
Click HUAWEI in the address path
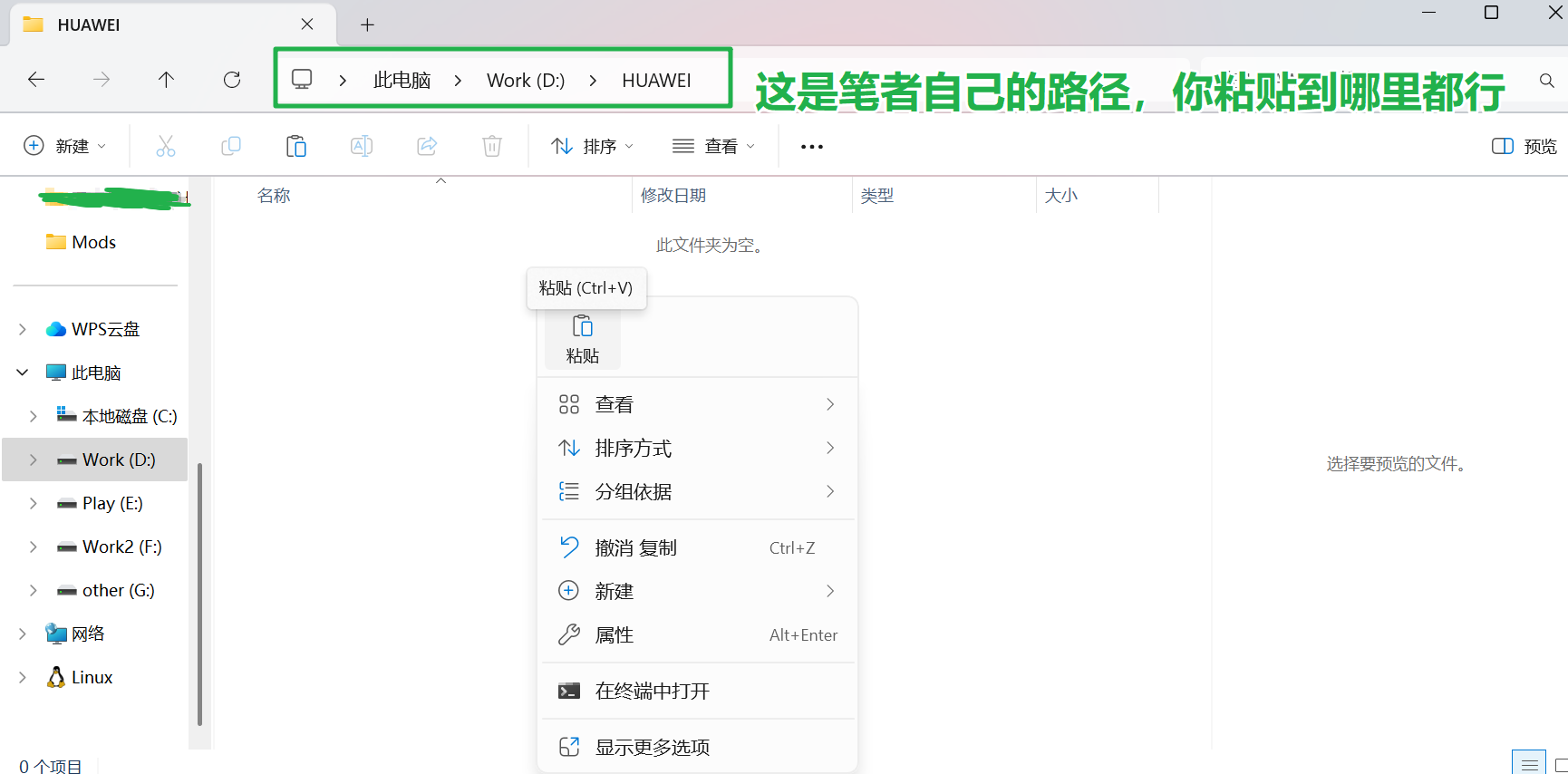(x=656, y=81)
